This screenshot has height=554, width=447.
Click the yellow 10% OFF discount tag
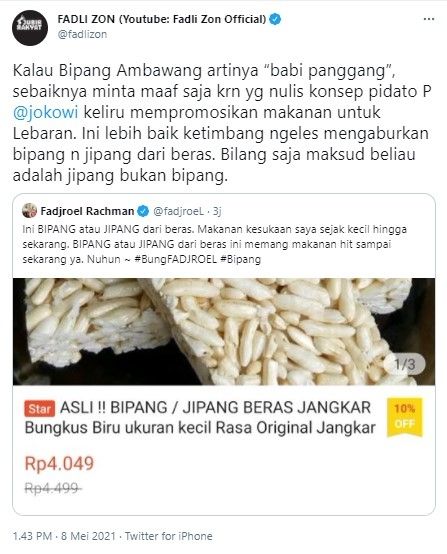(x=405, y=417)
